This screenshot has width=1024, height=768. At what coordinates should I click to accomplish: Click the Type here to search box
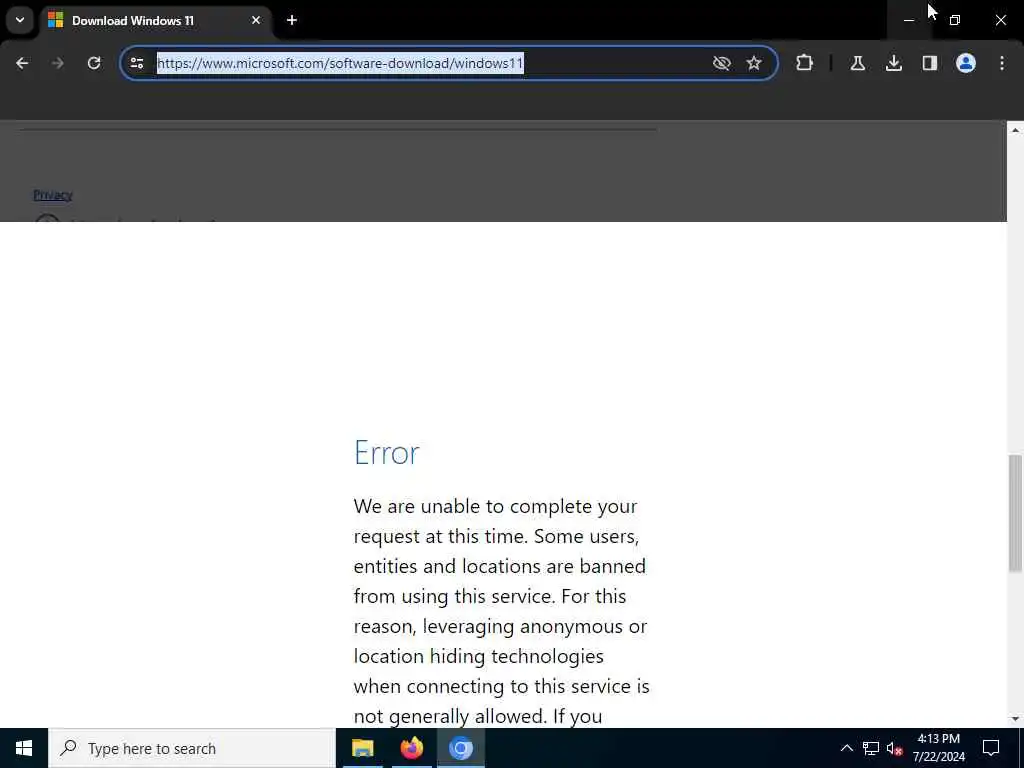point(191,748)
